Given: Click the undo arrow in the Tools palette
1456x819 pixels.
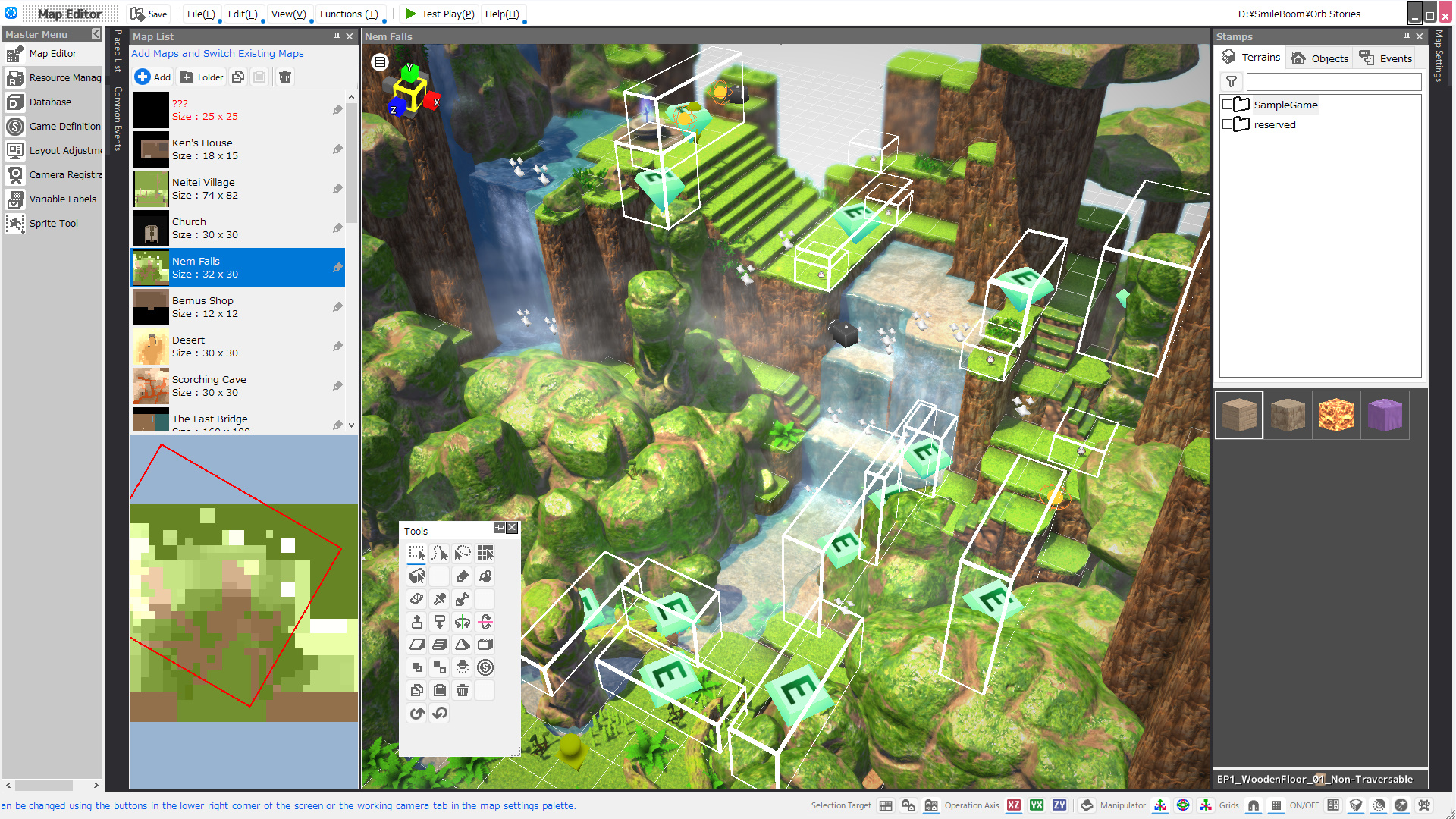Looking at the screenshot, I should tap(439, 713).
